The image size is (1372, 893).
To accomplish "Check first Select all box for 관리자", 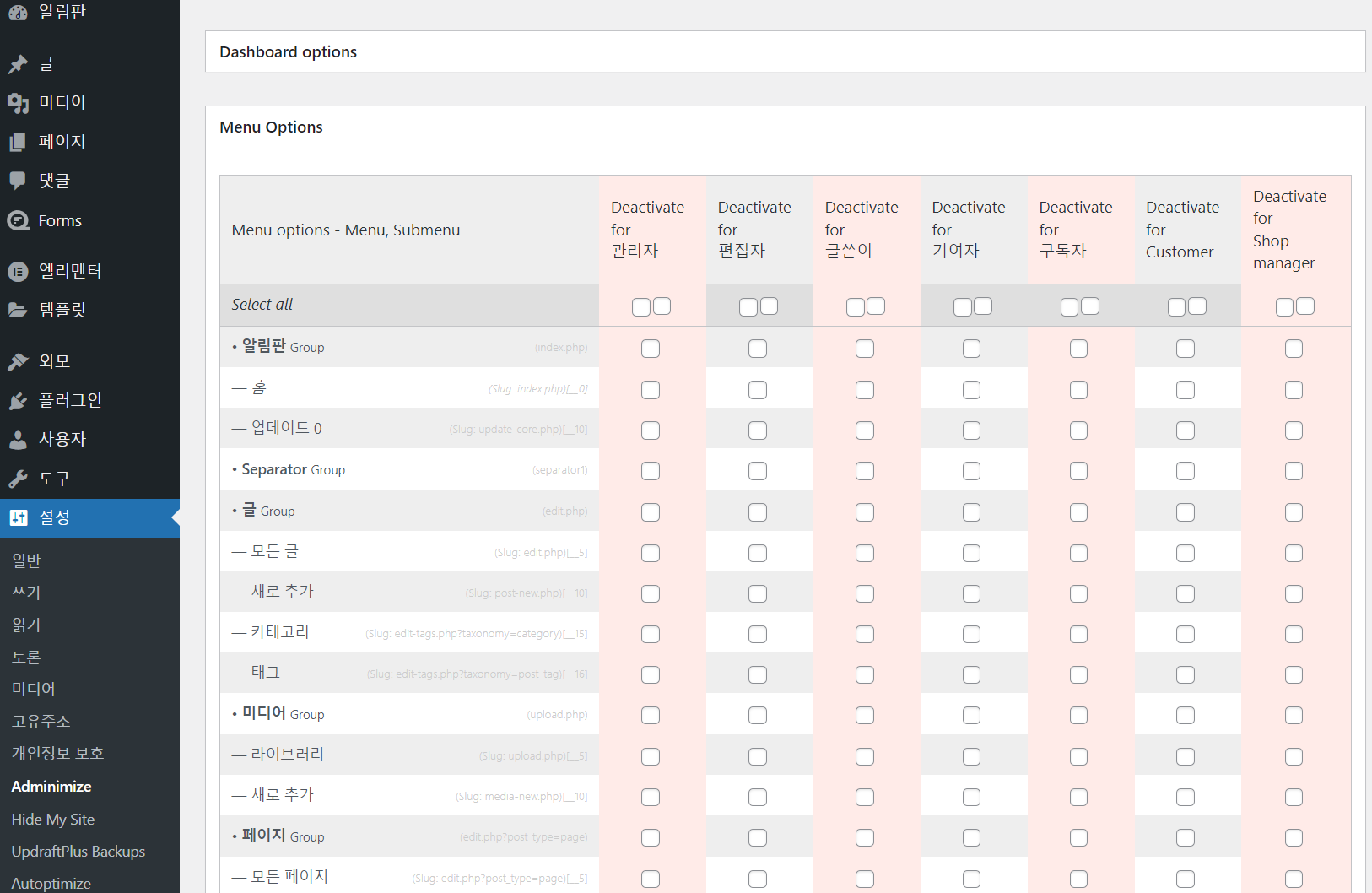I will 641,306.
